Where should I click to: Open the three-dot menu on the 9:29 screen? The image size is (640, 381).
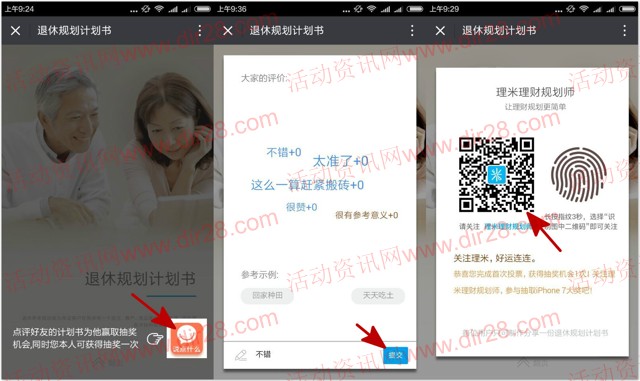[x=625, y=31]
